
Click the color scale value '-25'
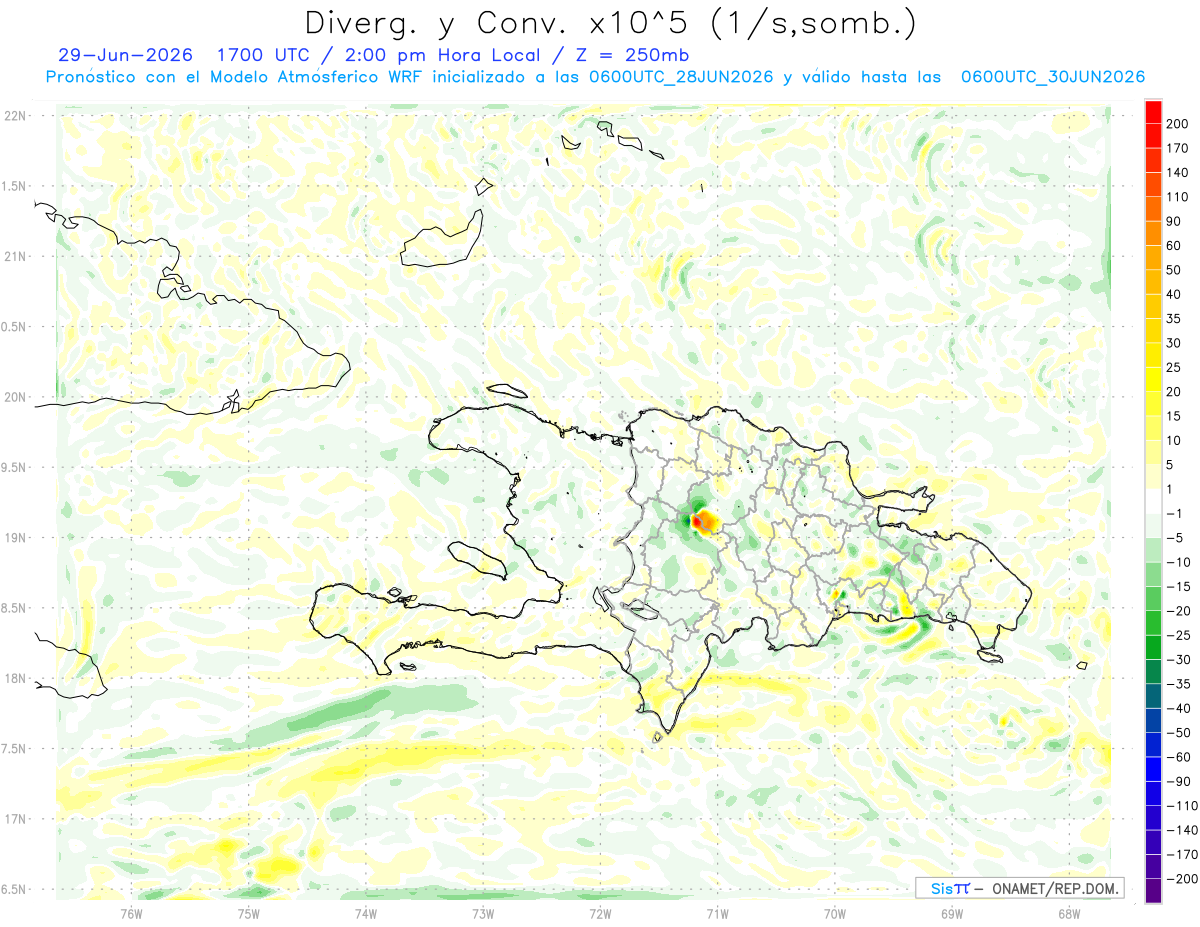pyautogui.click(x=1179, y=635)
